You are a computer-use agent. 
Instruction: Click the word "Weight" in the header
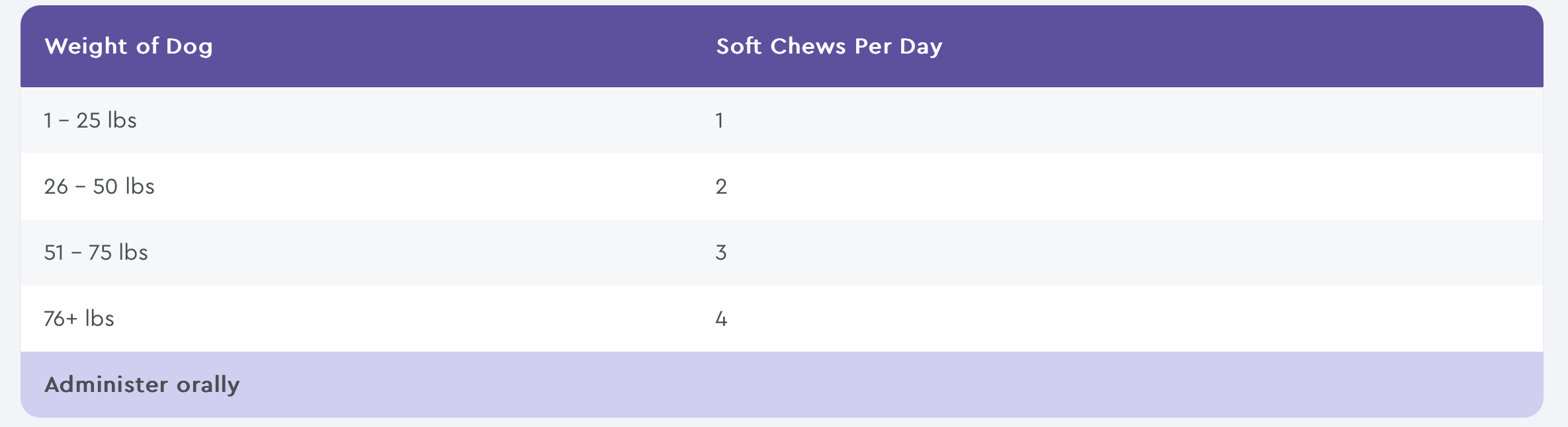86,46
